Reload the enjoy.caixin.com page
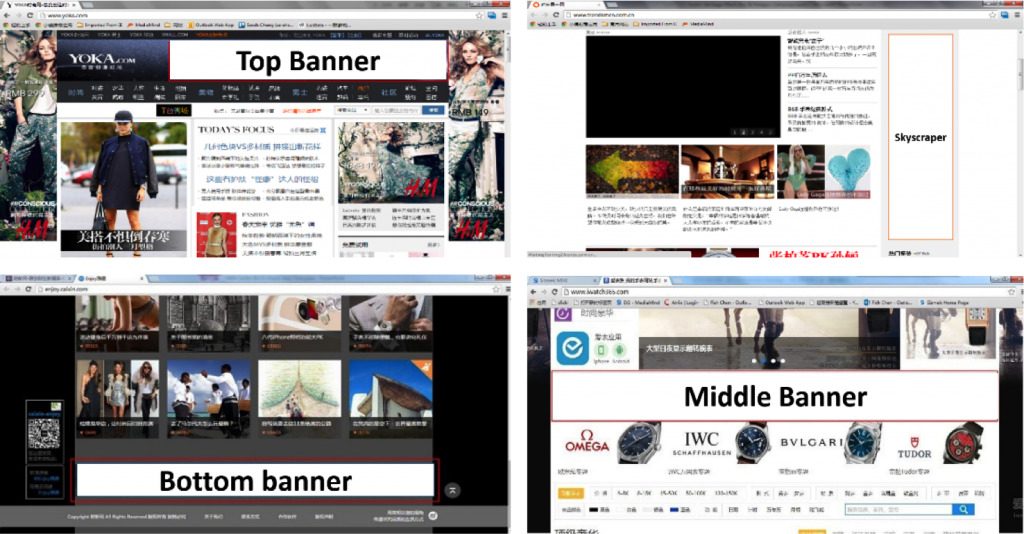Viewport: 1024px width, 534px height. 29,289
